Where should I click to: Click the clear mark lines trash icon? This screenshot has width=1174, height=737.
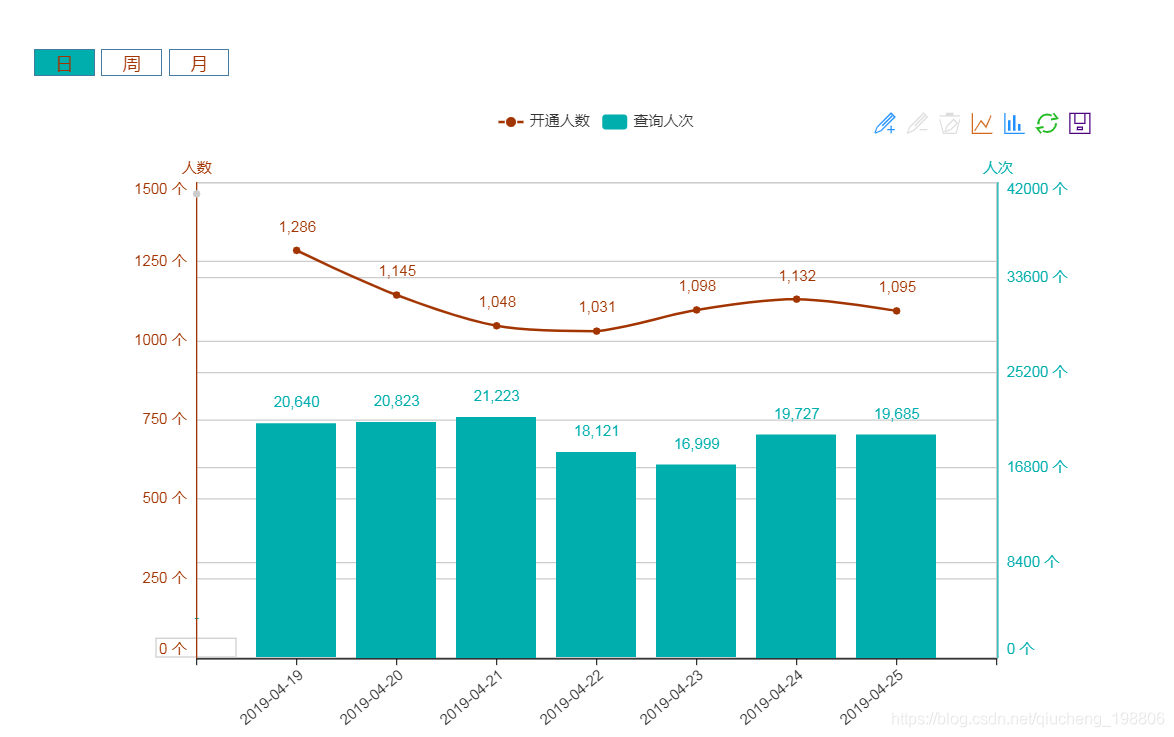pos(950,123)
